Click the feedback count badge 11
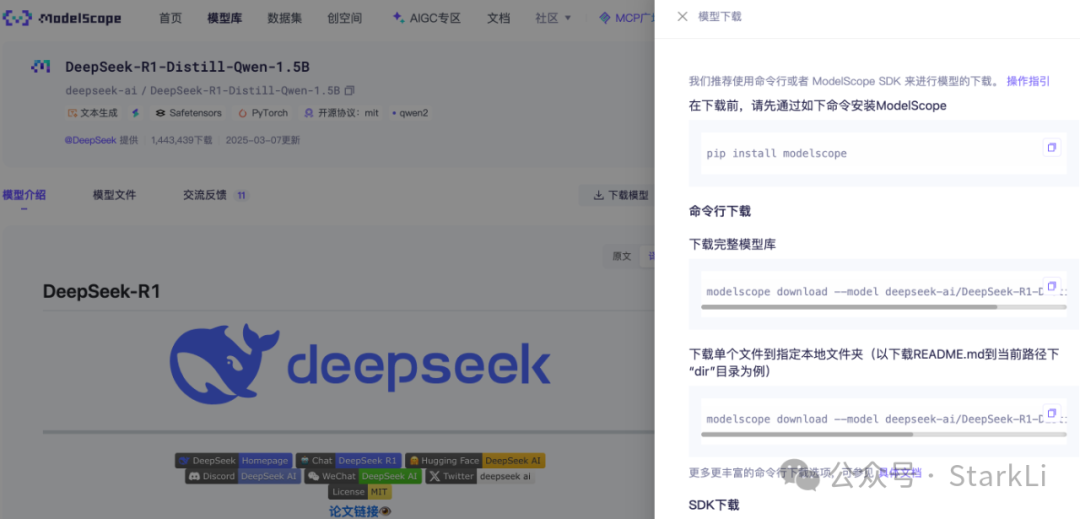This screenshot has width=1080, height=519. tap(241, 195)
